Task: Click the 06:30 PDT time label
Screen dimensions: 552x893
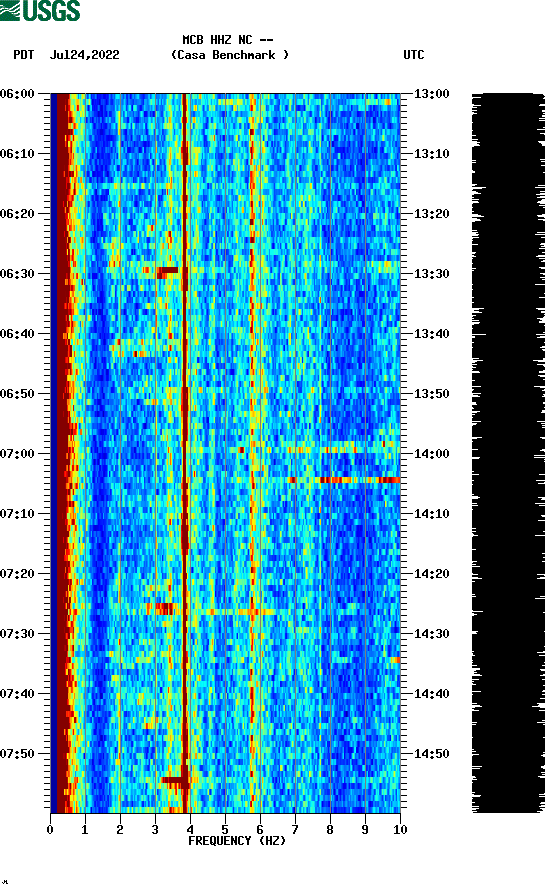Action: coord(18,274)
